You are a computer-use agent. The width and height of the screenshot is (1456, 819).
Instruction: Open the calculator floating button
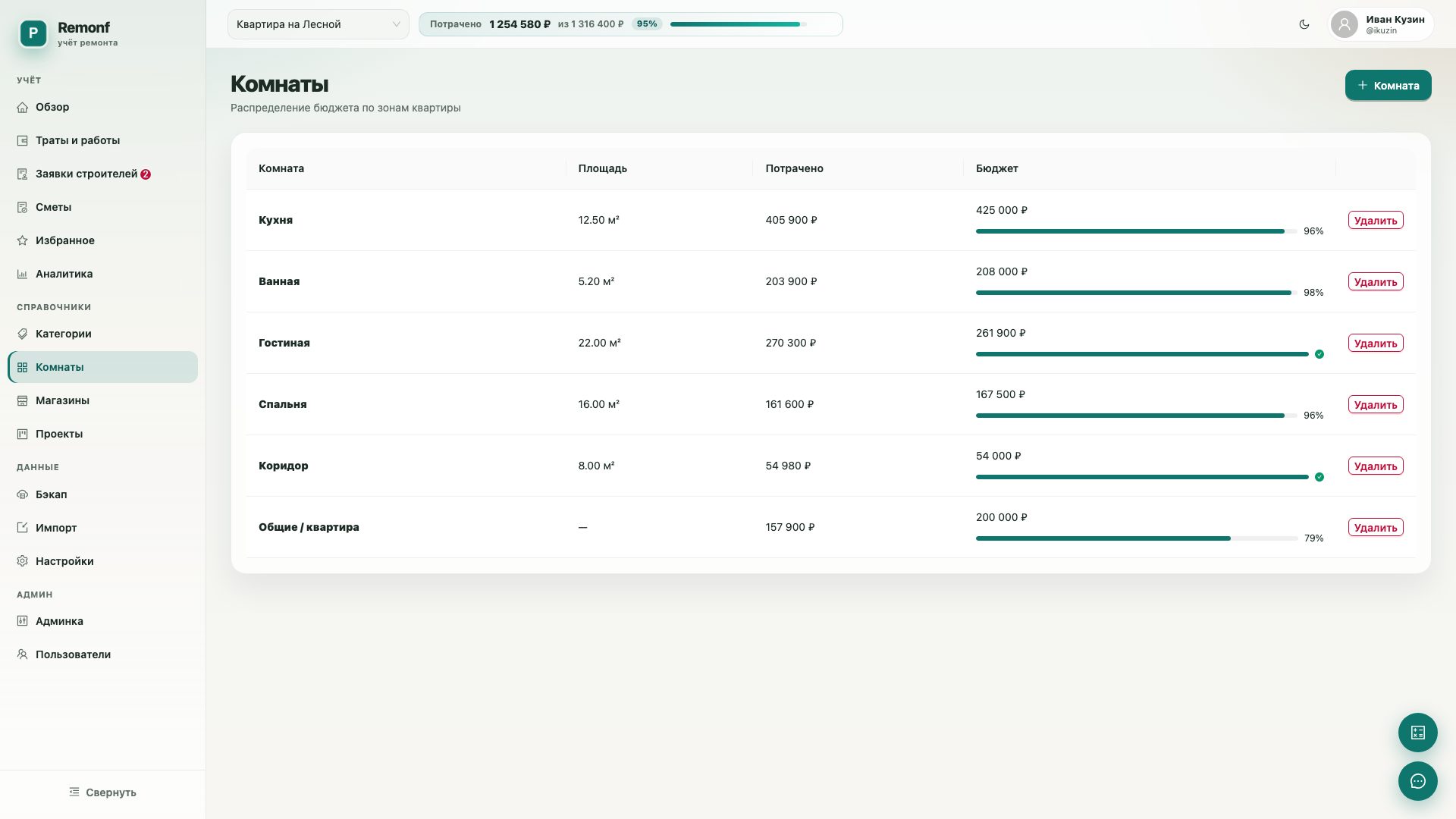coord(1418,733)
